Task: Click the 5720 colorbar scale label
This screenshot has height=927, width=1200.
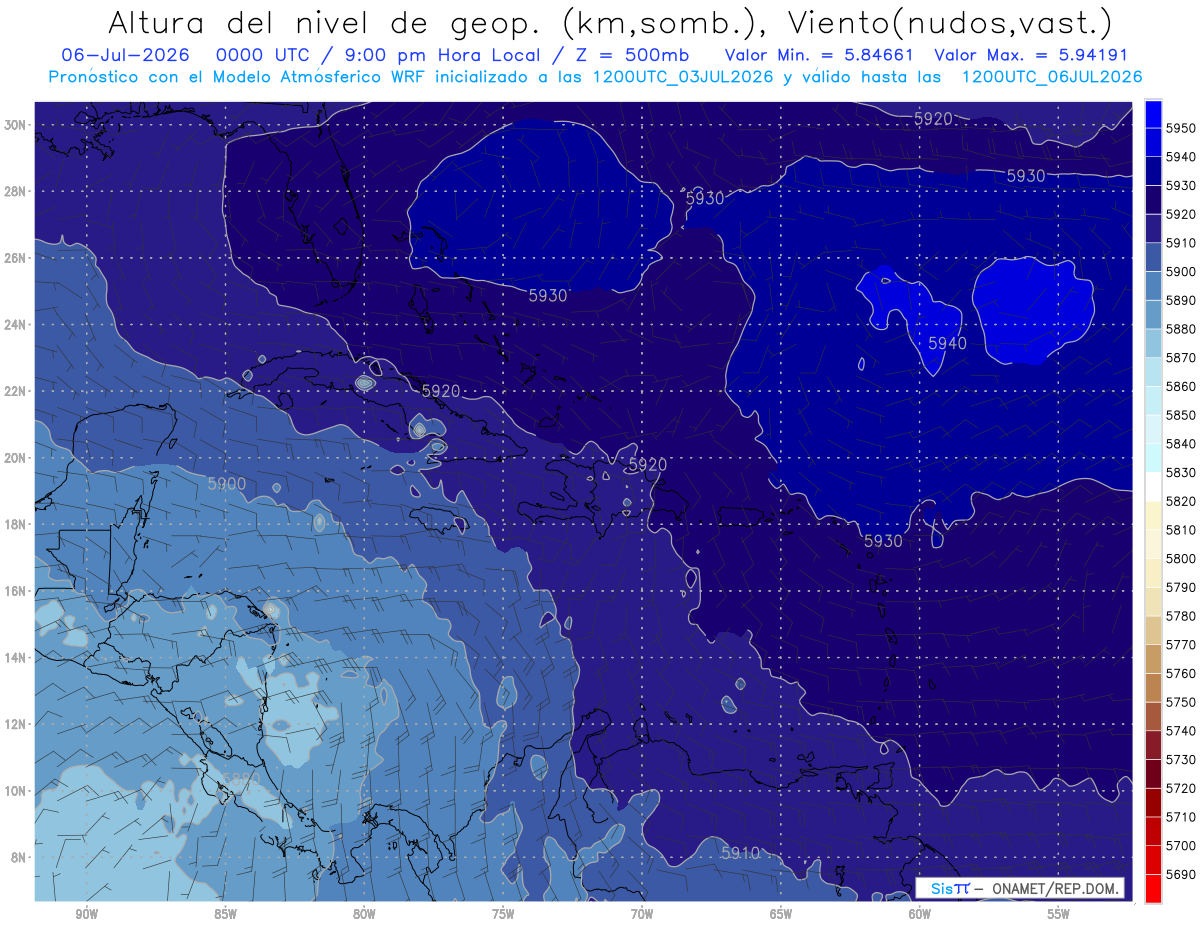Action: click(x=1180, y=788)
